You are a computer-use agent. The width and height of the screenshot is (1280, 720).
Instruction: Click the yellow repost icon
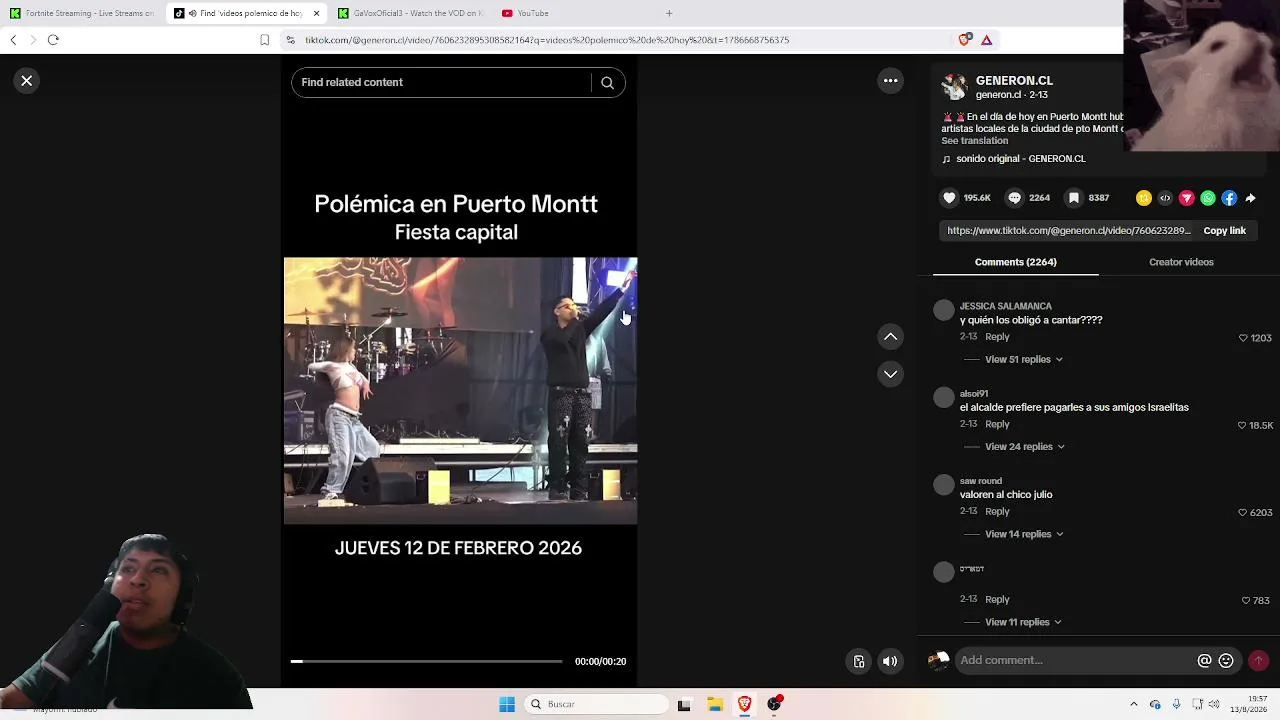coord(1144,198)
